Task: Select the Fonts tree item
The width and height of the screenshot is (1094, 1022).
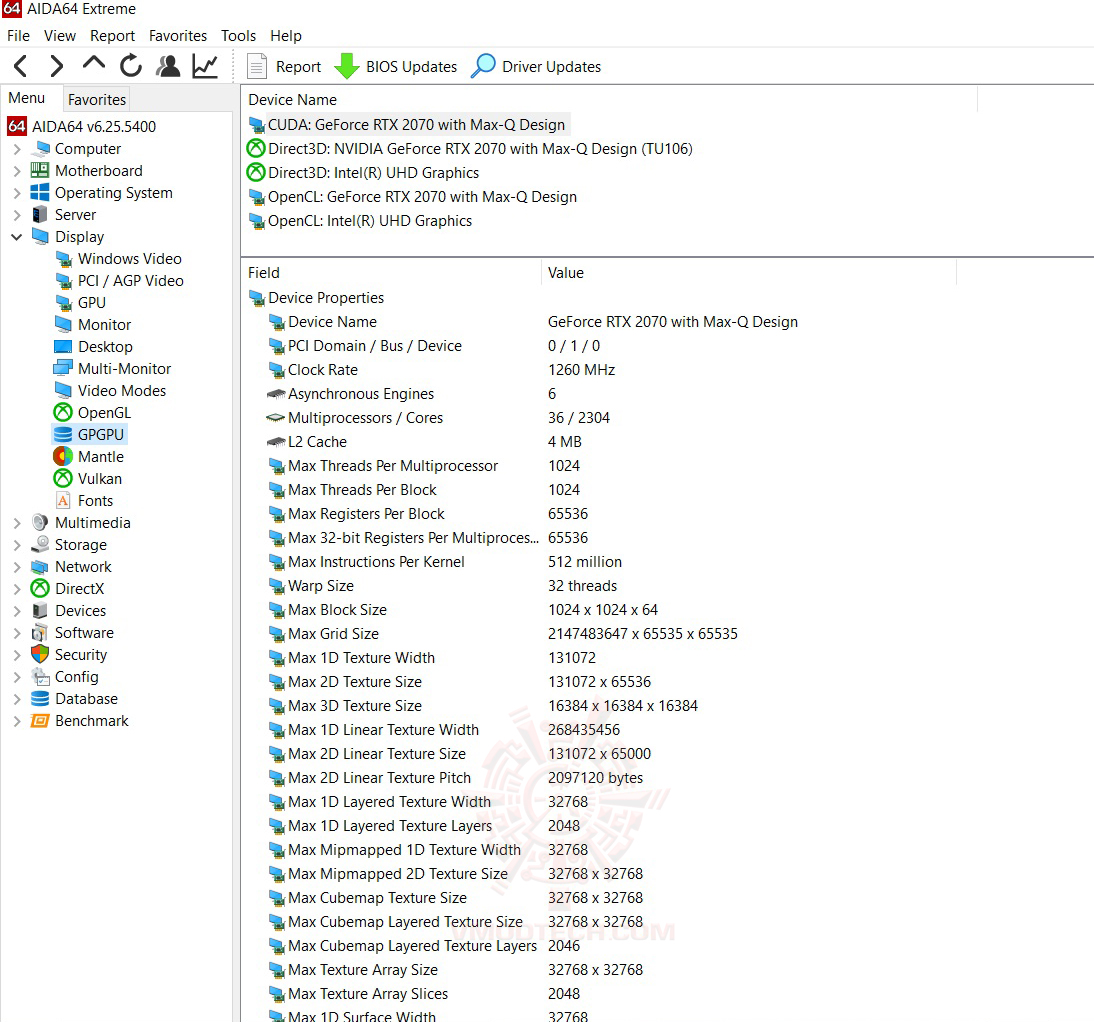Action: pos(84,501)
